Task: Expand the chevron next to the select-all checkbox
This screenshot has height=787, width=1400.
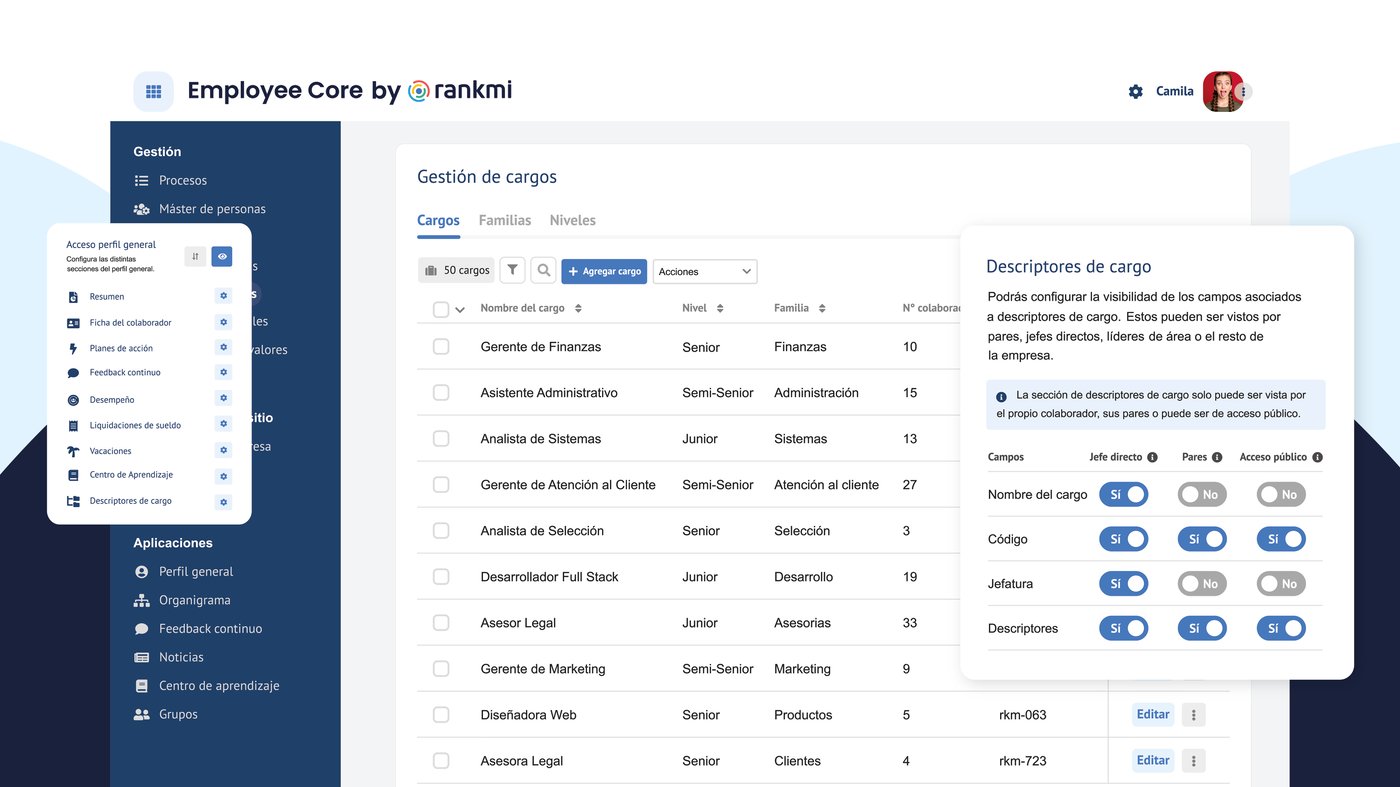Action: click(460, 308)
